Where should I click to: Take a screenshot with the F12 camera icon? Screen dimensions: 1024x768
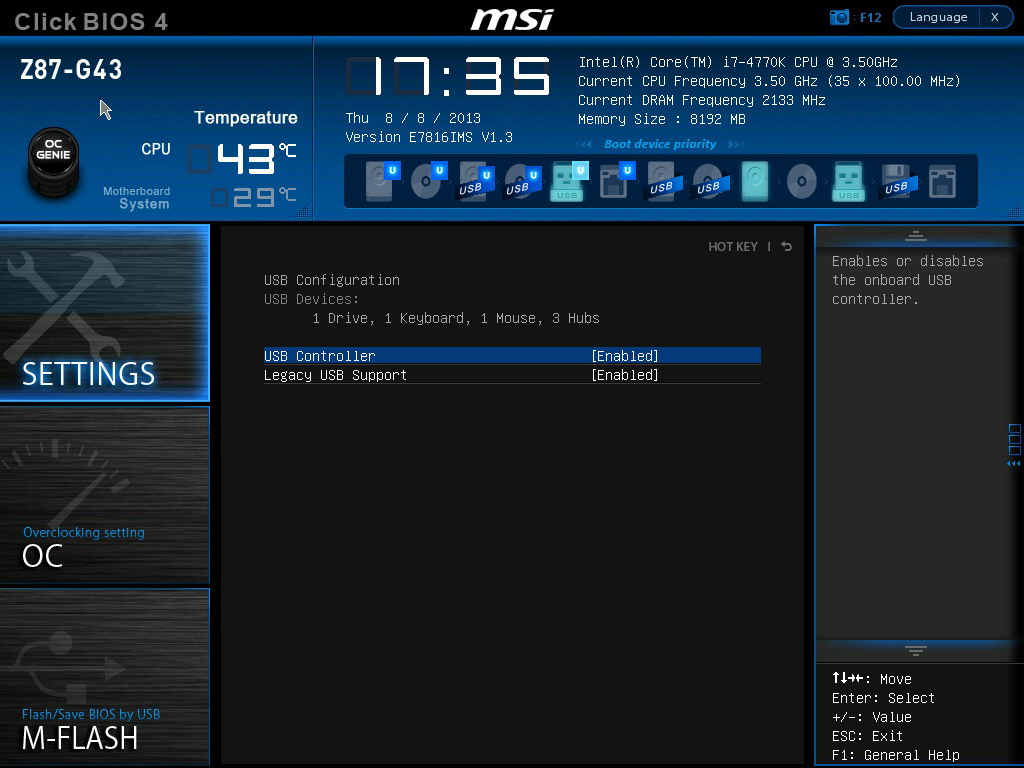[839, 17]
